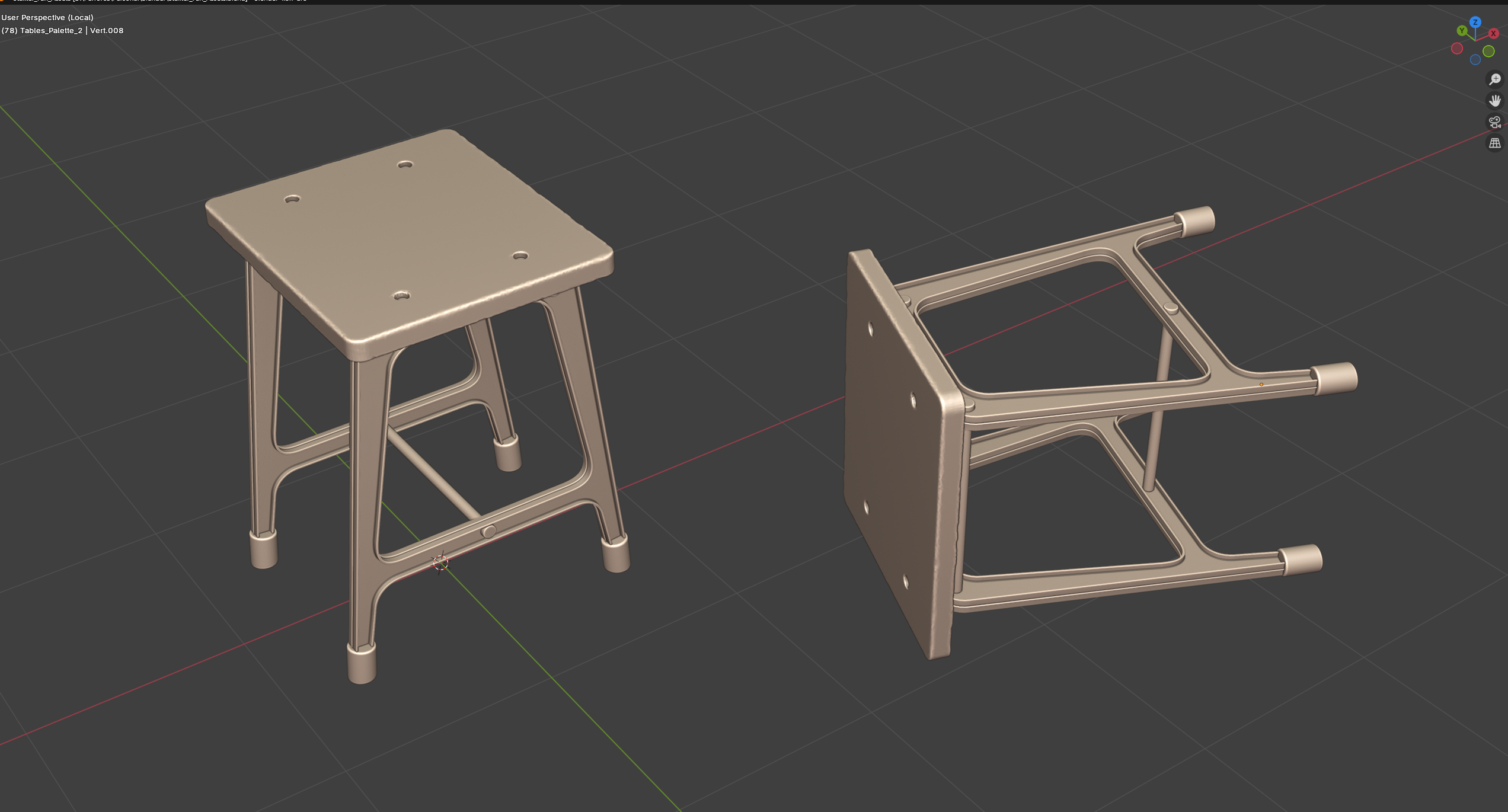Viewport: 1508px width, 812px height.
Task: Click the zoom magnifier viewport button
Action: tap(1495, 79)
